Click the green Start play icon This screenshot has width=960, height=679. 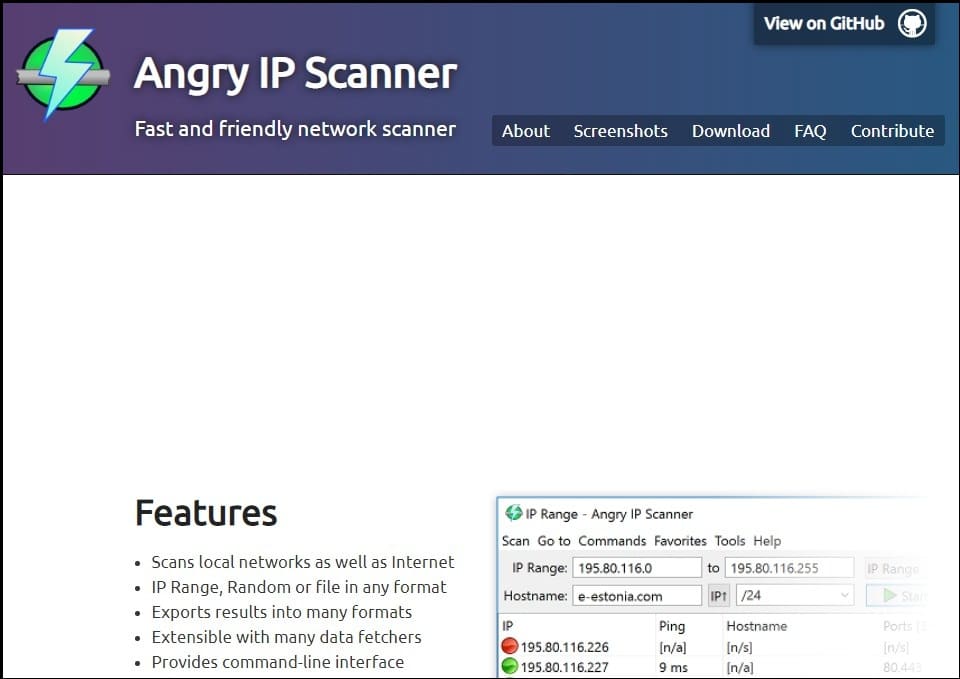pyautogui.click(x=890, y=595)
